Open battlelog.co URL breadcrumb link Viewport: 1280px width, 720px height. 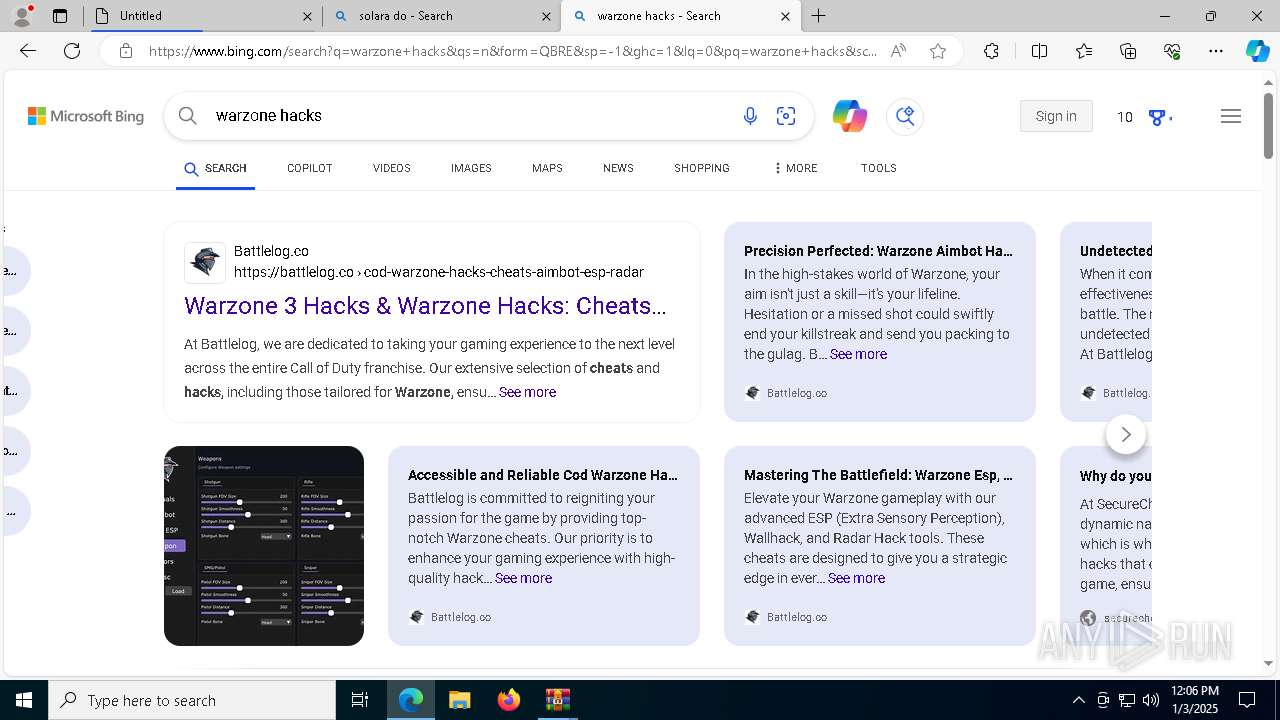(x=439, y=272)
